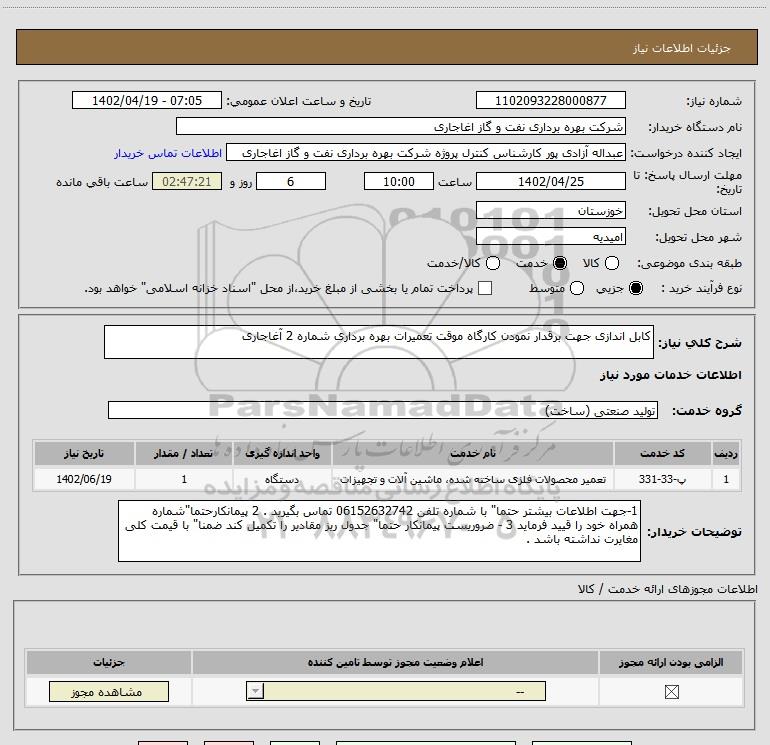The width and height of the screenshot is (770, 745).
Task: Click the اعلام وضعیت مجوز column header
Action: click(x=395, y=662)
